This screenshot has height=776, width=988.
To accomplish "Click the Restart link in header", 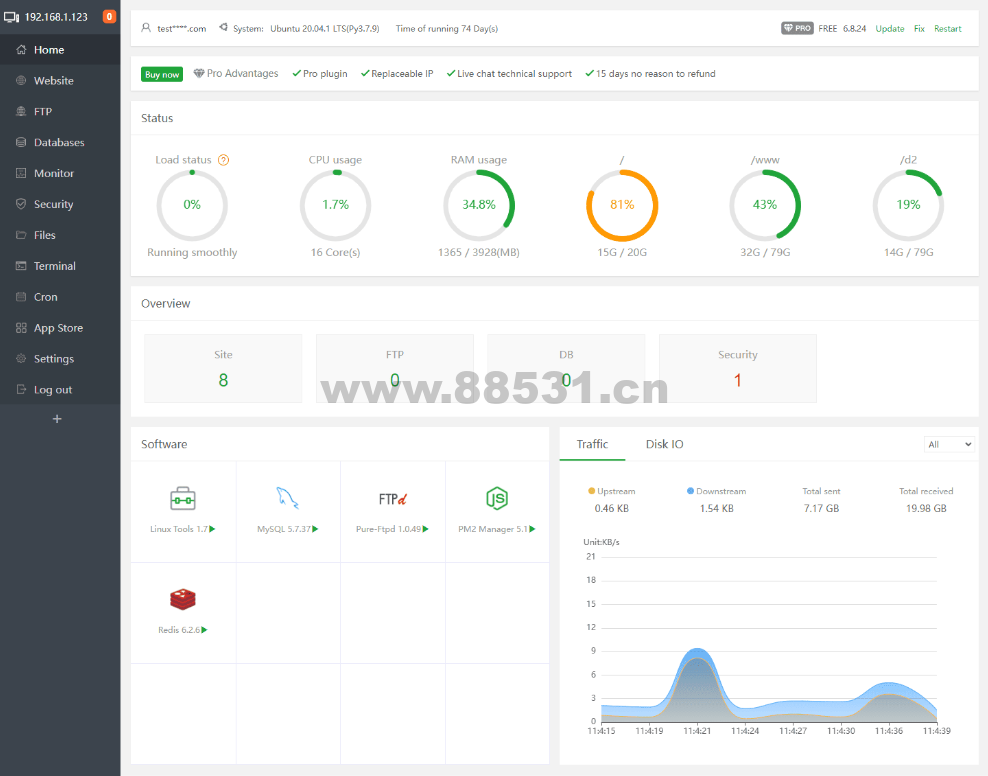I will pyautogui.click(x=947, y=29).
